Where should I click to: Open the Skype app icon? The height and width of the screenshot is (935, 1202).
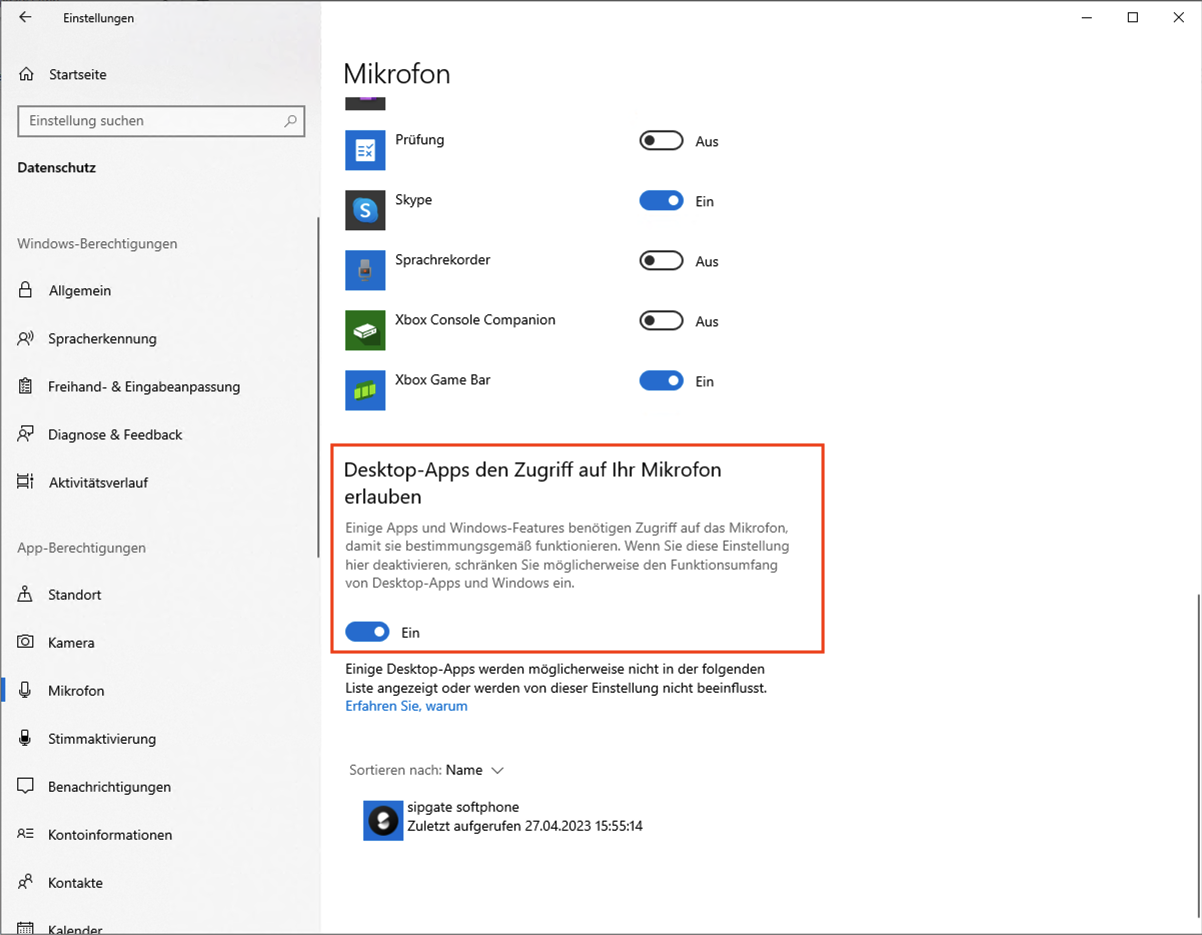365,210
